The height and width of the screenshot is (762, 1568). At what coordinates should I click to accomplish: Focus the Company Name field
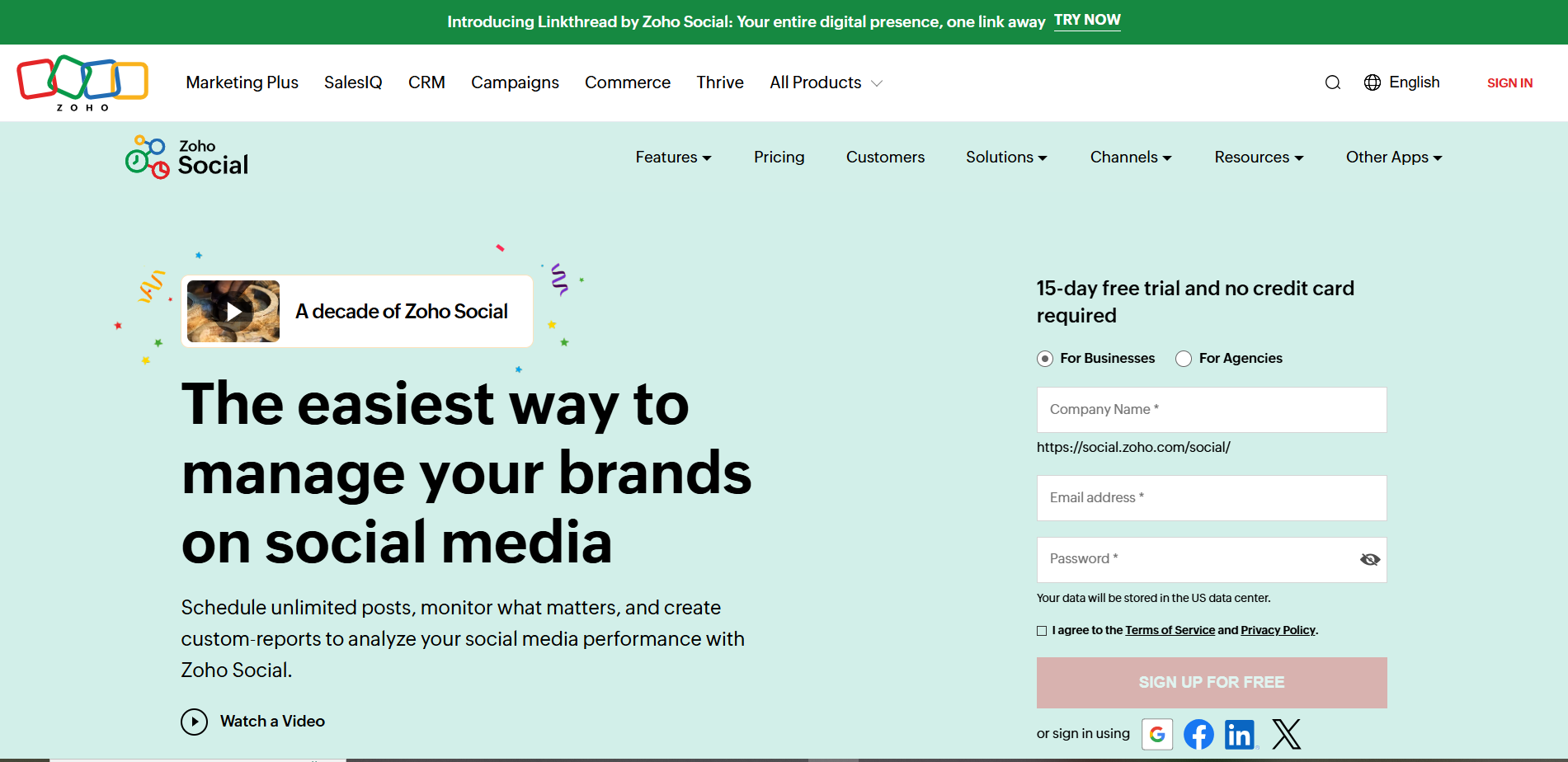(x=1212, y=410)
